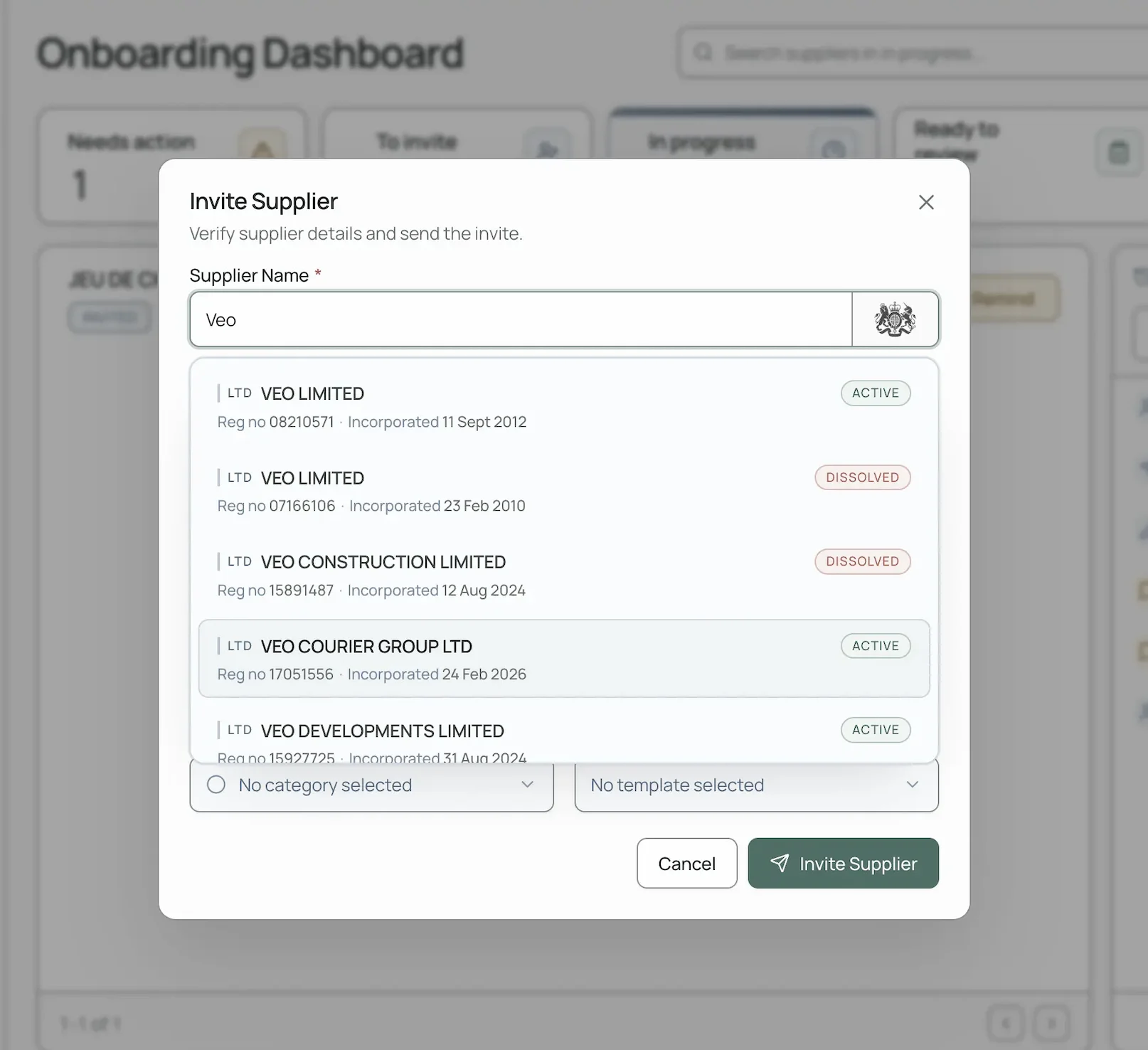Click the Companies House crest icon

895,319
